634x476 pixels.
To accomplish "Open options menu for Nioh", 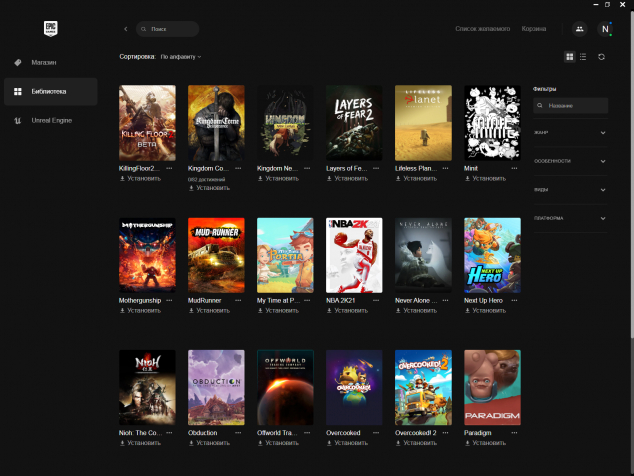I will click(x=169, y=433).
